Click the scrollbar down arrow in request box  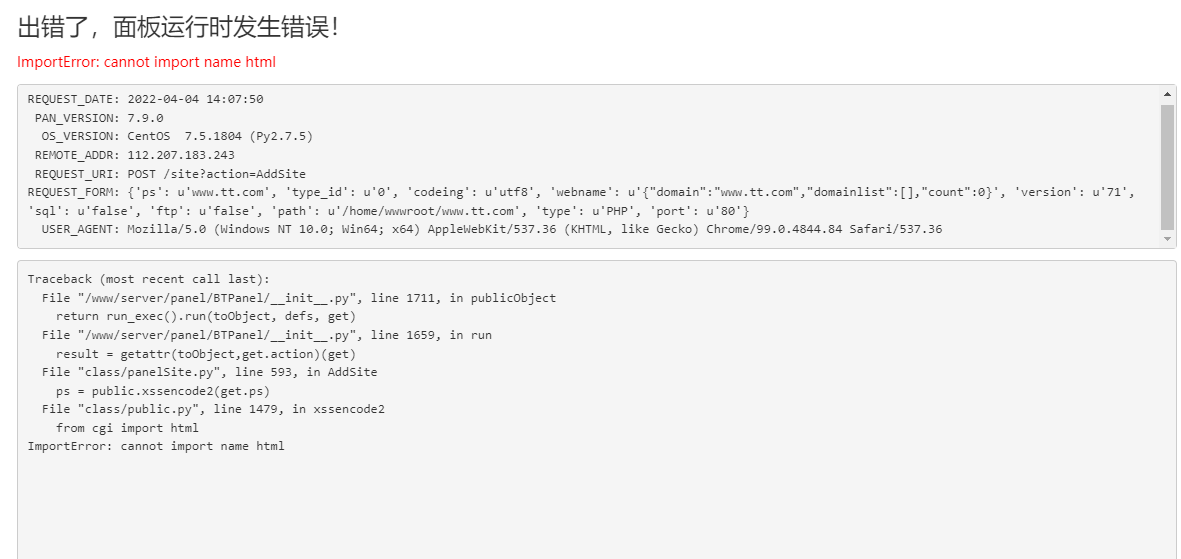pos(1167,239)
